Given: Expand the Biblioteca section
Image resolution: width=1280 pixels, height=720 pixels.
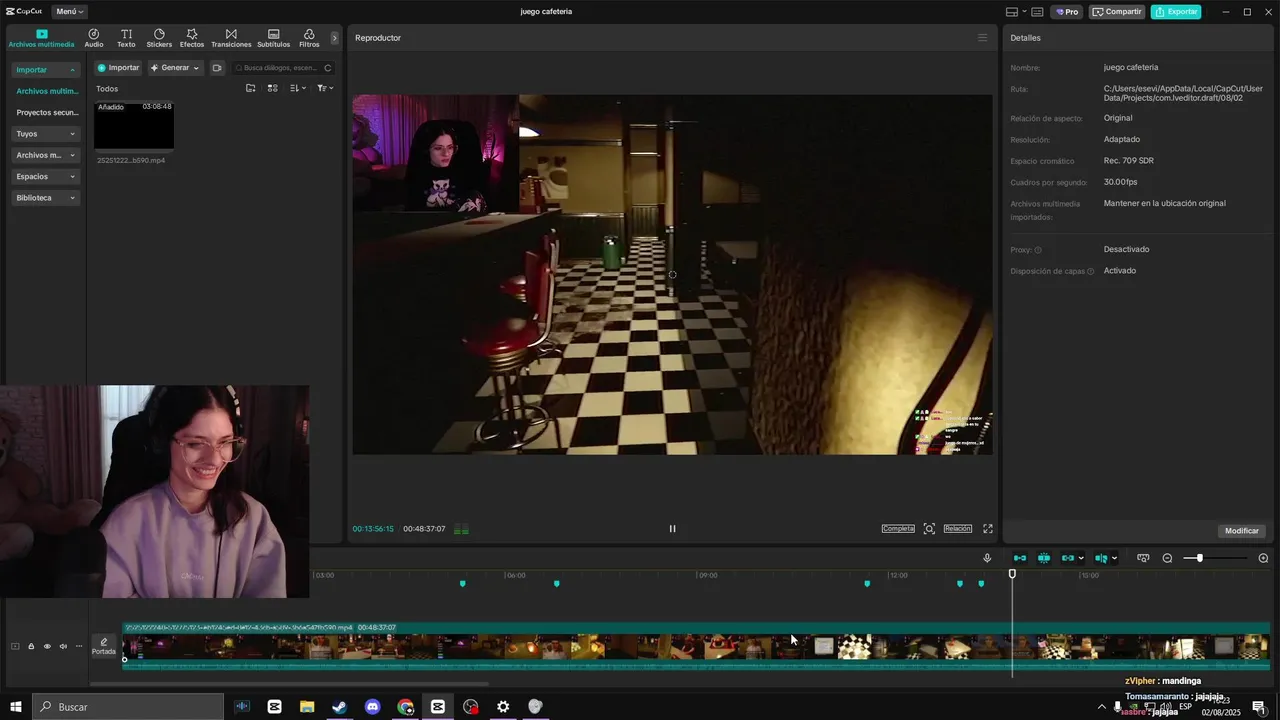Looking at the screenshot, I should [46, 198].
